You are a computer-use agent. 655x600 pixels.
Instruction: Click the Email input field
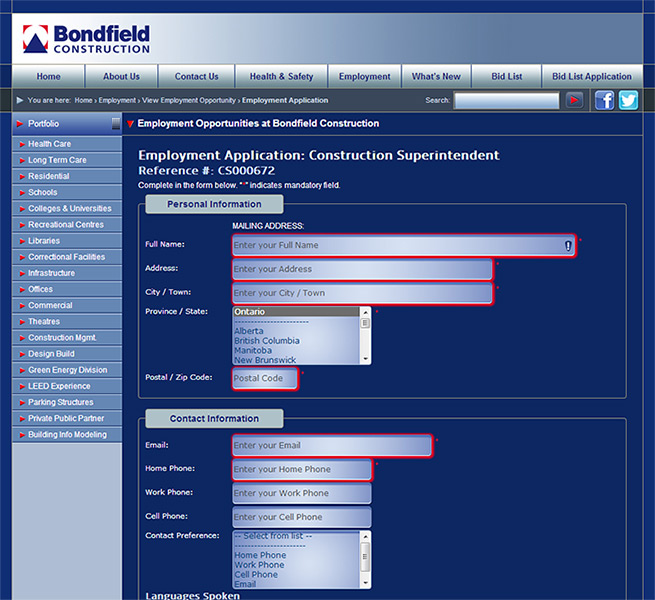pyautogui.click(x=333, y=446)
